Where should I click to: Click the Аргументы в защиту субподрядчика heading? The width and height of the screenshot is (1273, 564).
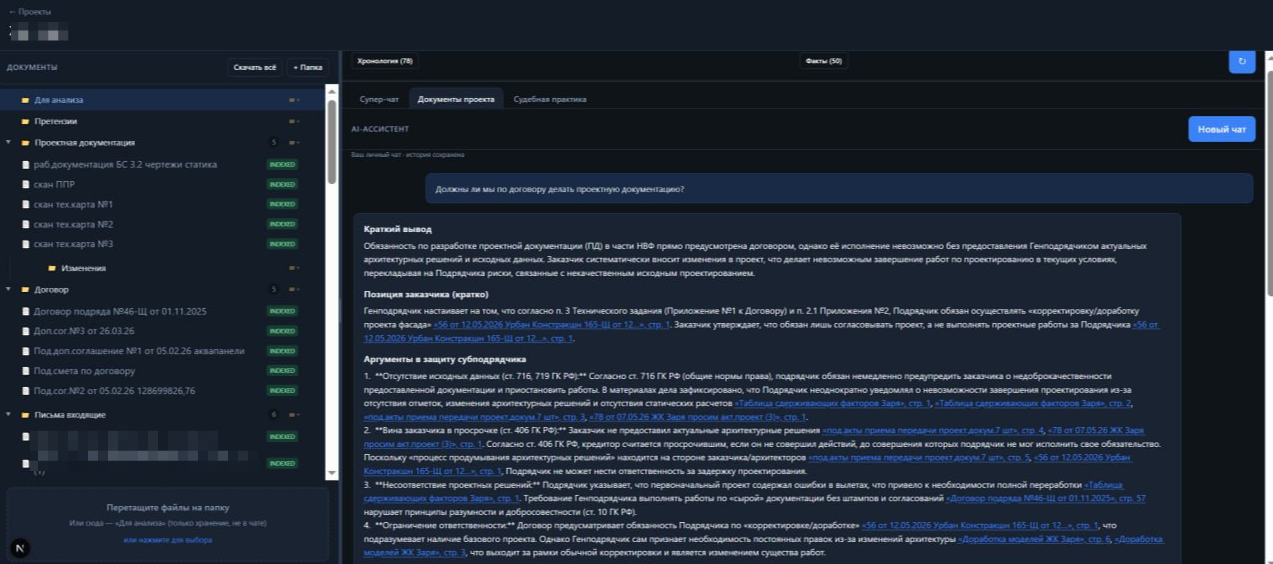pyautogui.click(x=445, y=358)
